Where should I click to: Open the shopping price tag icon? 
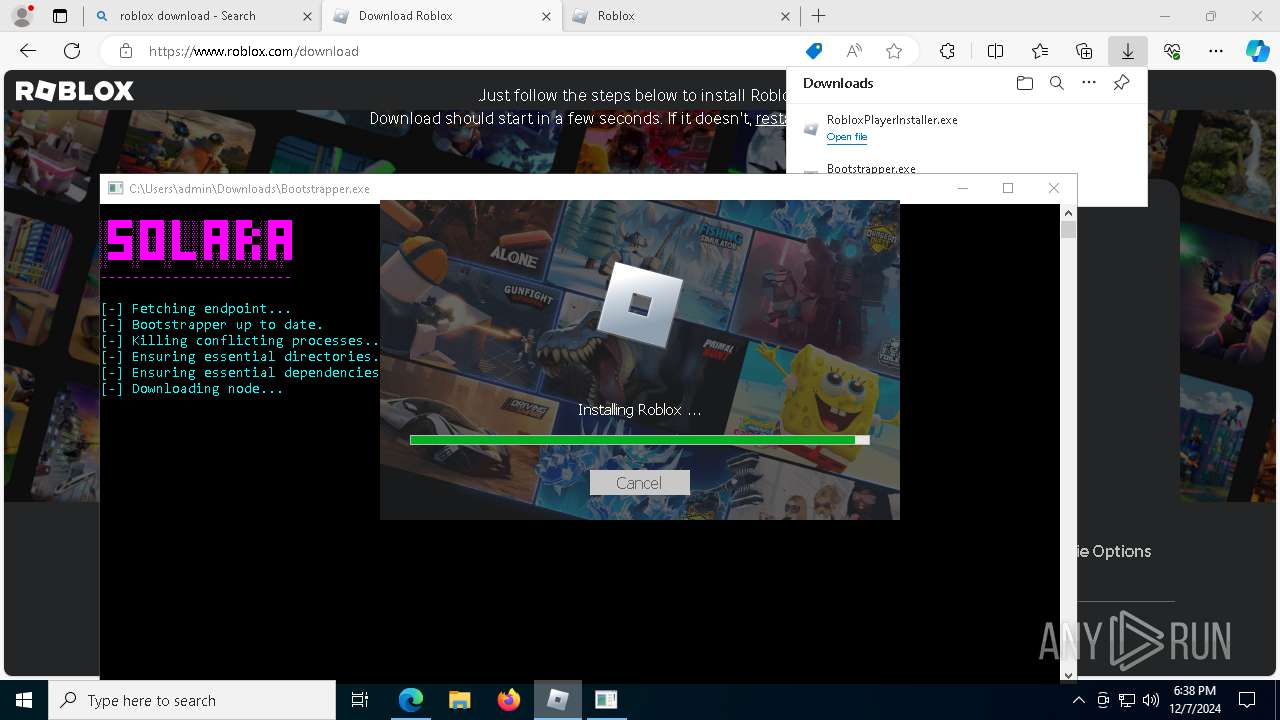[x=814, y=51]
